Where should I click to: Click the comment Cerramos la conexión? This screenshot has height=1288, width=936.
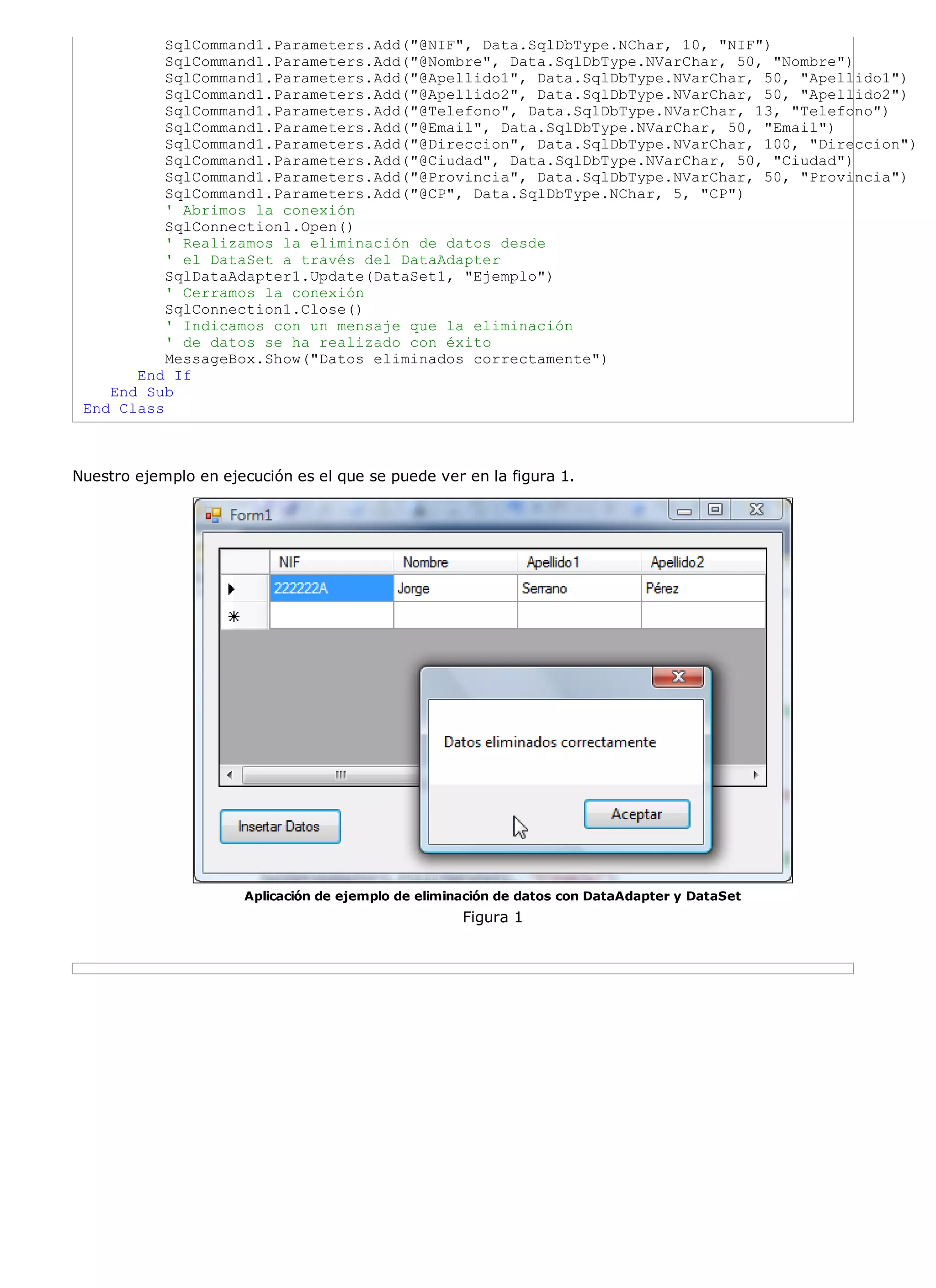[x=265, y=293]
